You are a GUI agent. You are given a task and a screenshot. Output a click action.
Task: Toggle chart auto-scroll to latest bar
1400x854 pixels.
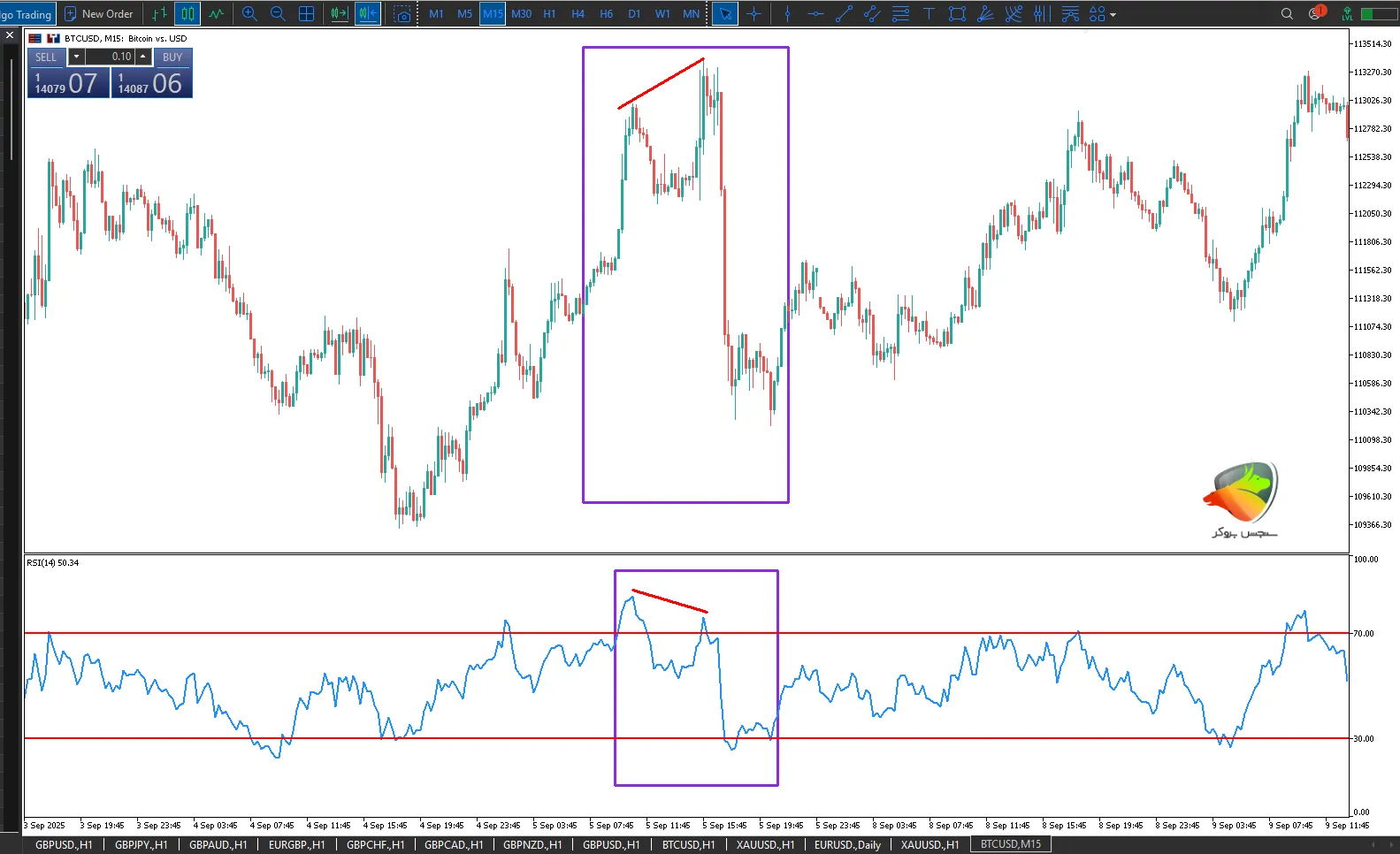[339, 14]
